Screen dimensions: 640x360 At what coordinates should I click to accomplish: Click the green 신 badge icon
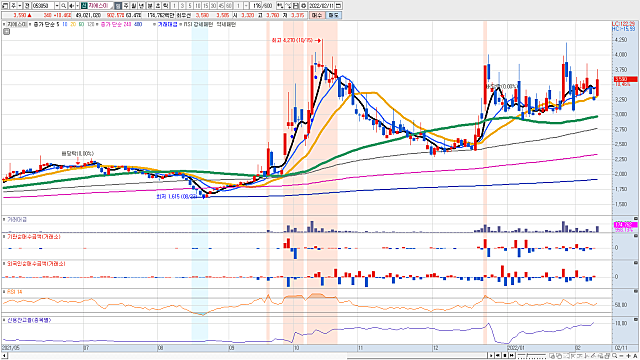pos(83,6)
